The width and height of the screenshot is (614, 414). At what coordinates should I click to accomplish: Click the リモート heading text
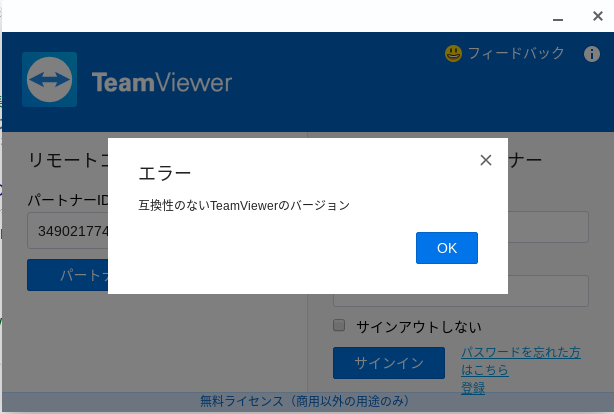point(68,160)
